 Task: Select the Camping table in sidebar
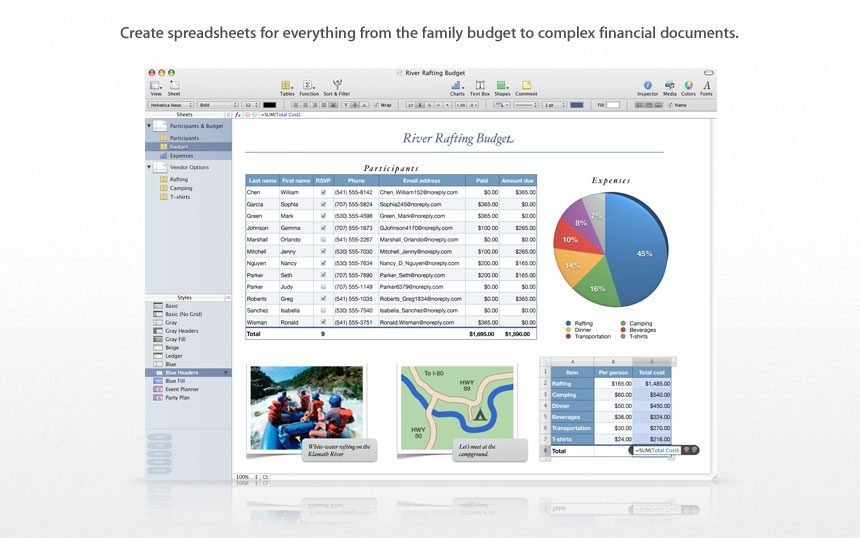(181, 188)
